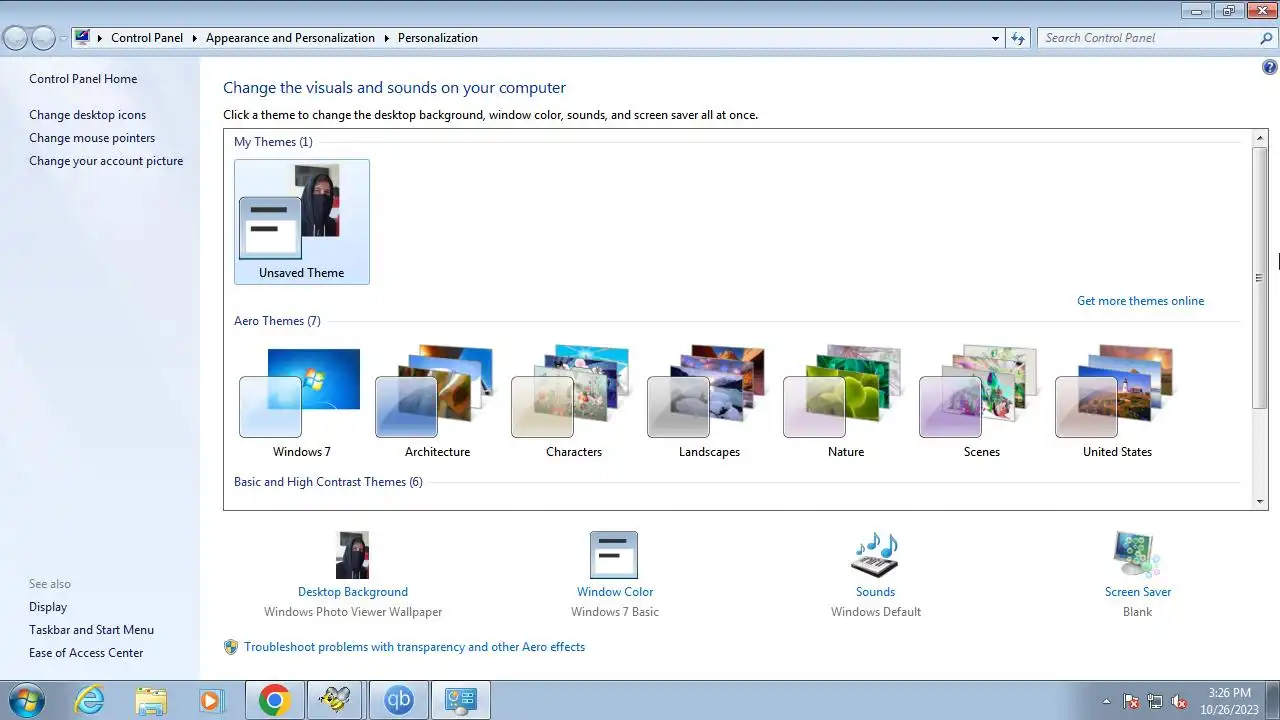Open Google Chrome from taskbar
This screenshot has height=720, width=1280.
pyautogui.click(x=275, y=700)
